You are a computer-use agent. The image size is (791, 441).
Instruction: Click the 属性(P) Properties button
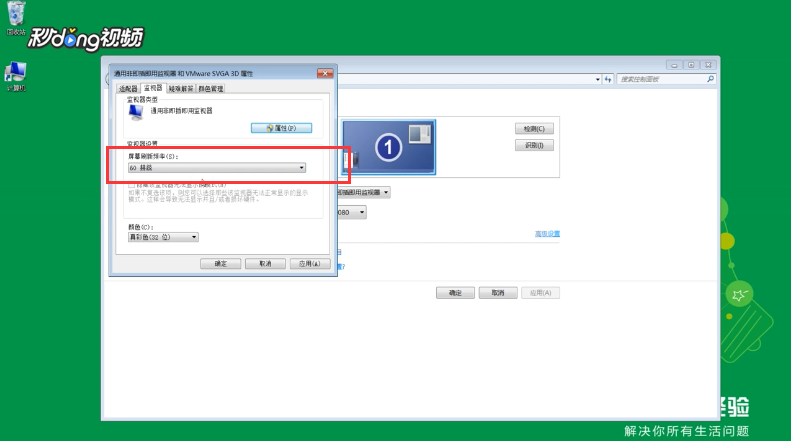[281, 128]
